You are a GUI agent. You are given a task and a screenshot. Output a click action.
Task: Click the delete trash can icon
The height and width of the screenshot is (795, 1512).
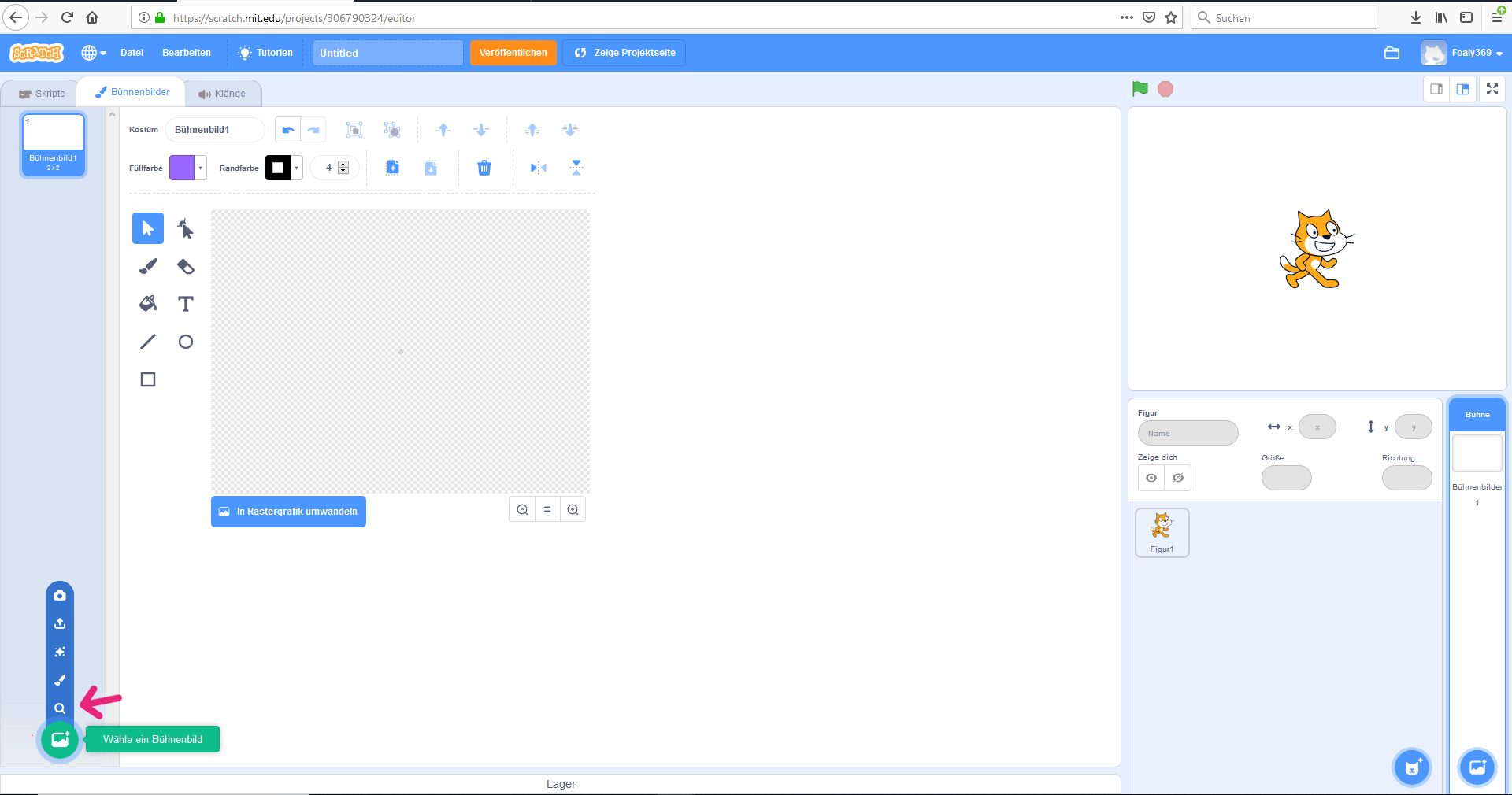coord(484,168)
